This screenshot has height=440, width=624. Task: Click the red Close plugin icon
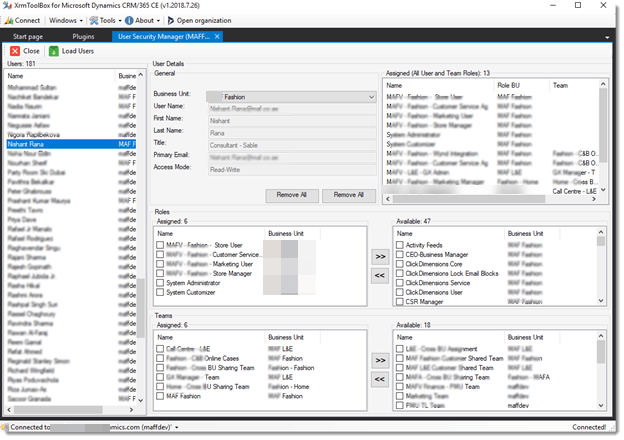click(15, 50)
